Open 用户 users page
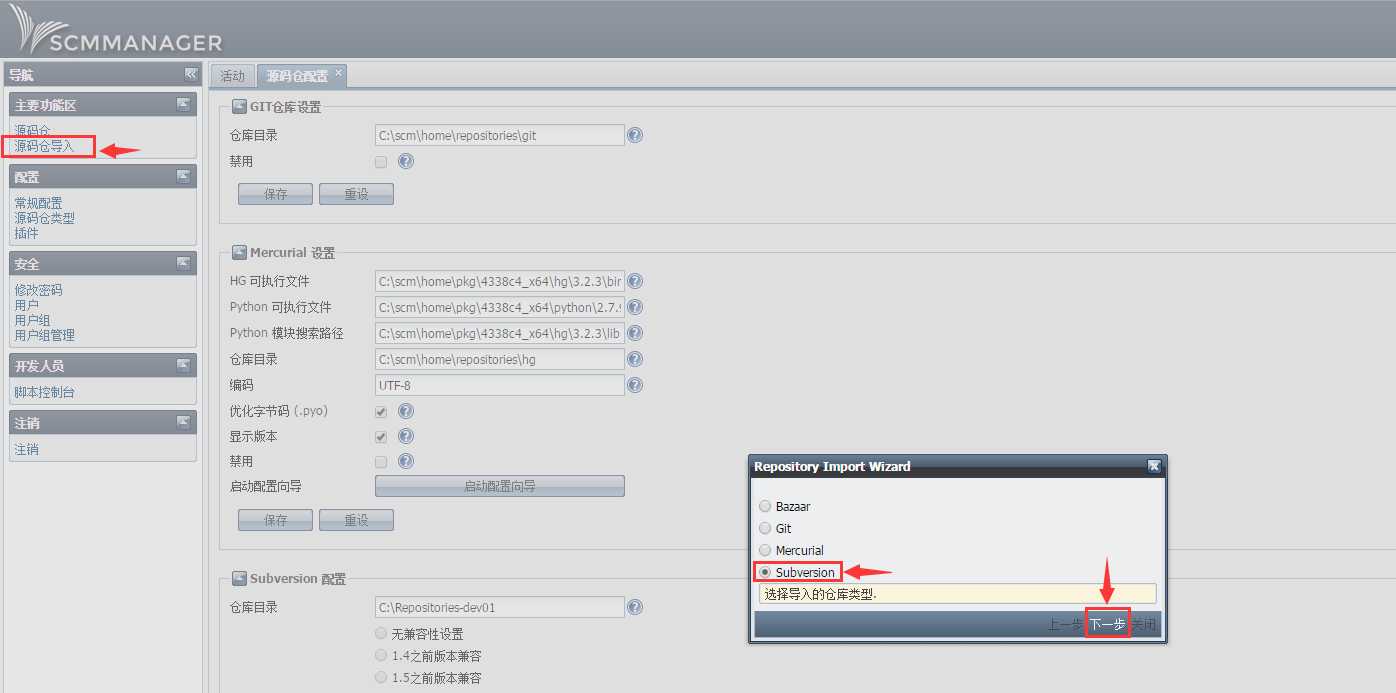The image size is (1396, 693). coord(26,305)
